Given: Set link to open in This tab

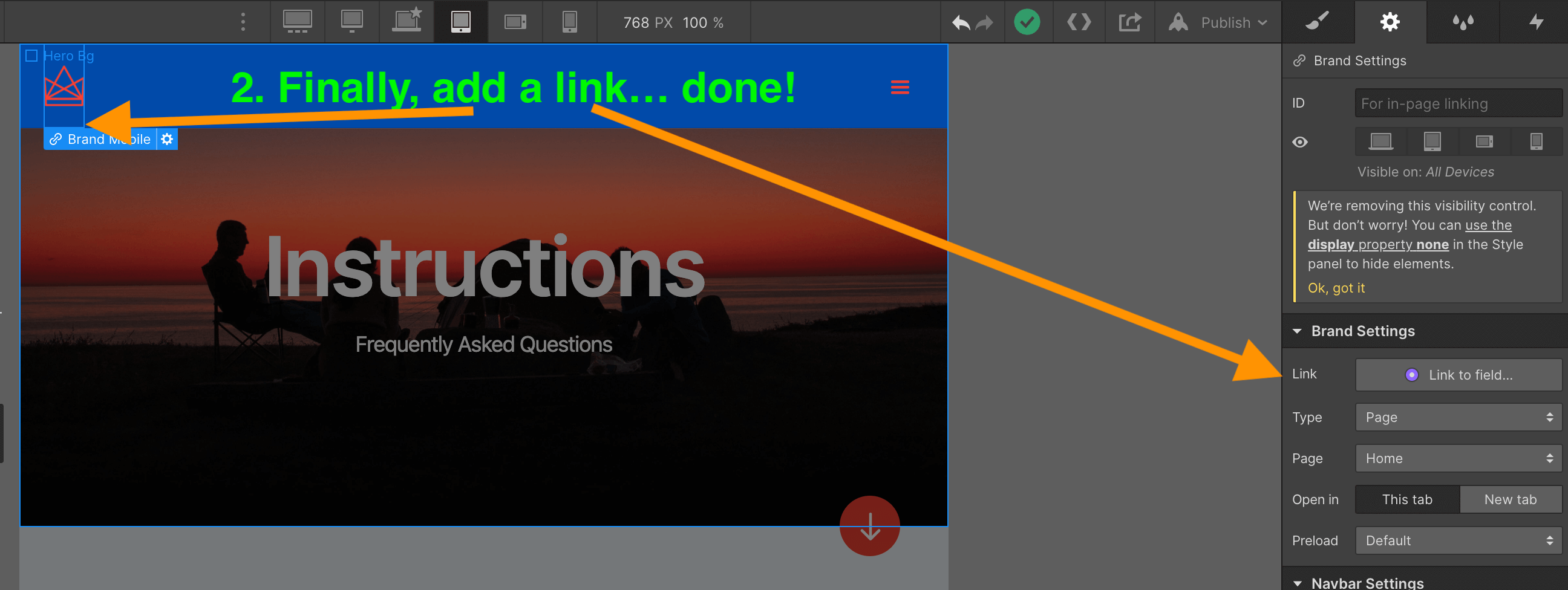Looking at the screenshot, I should pyautogui.click(x=1406, y=499).
